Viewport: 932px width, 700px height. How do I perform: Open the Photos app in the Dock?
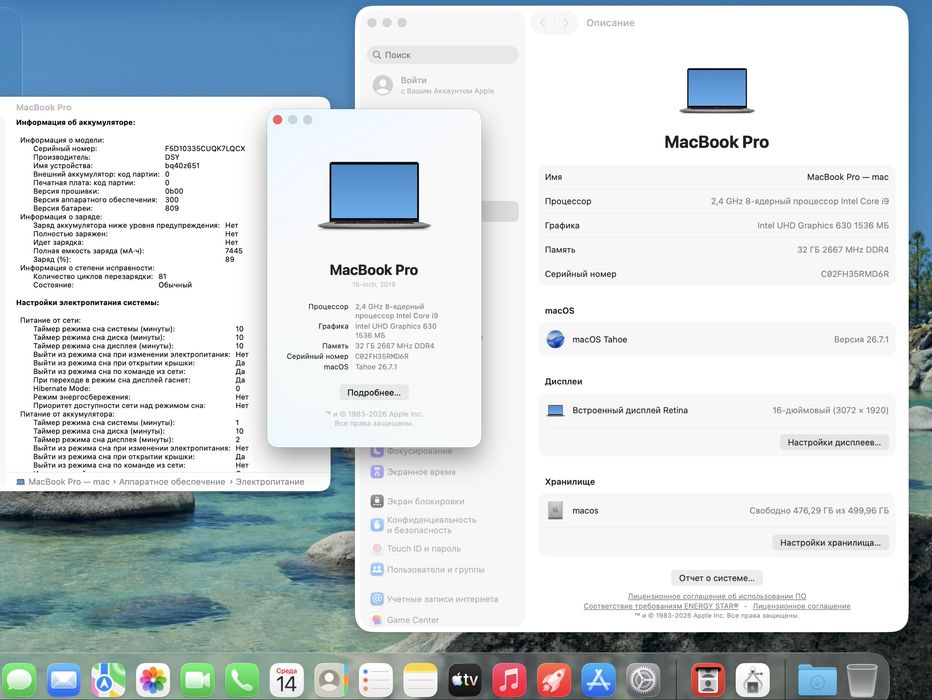pos(153,680)
